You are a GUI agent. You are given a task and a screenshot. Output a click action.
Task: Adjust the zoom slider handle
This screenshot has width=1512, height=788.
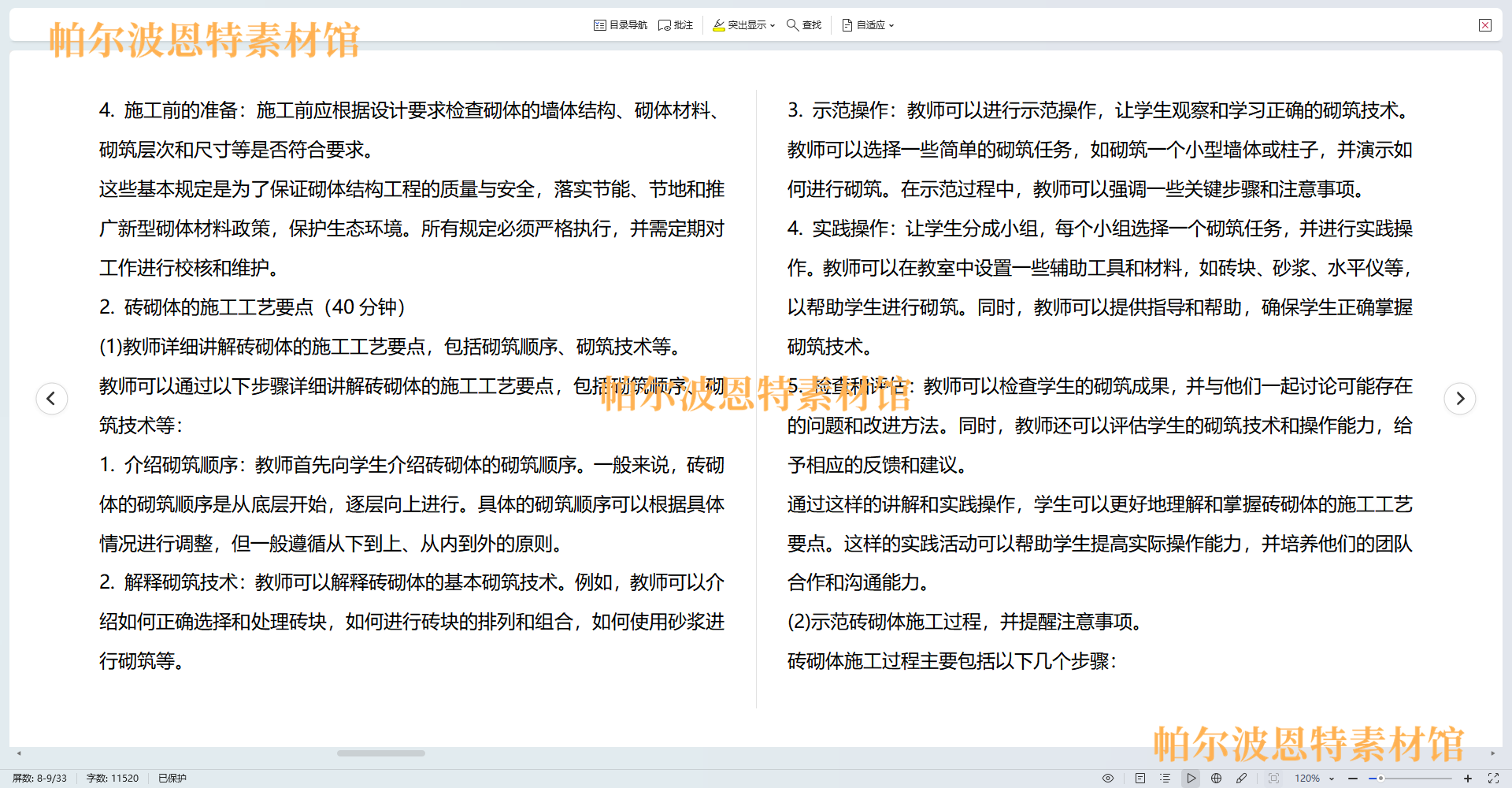(1380, 778)
